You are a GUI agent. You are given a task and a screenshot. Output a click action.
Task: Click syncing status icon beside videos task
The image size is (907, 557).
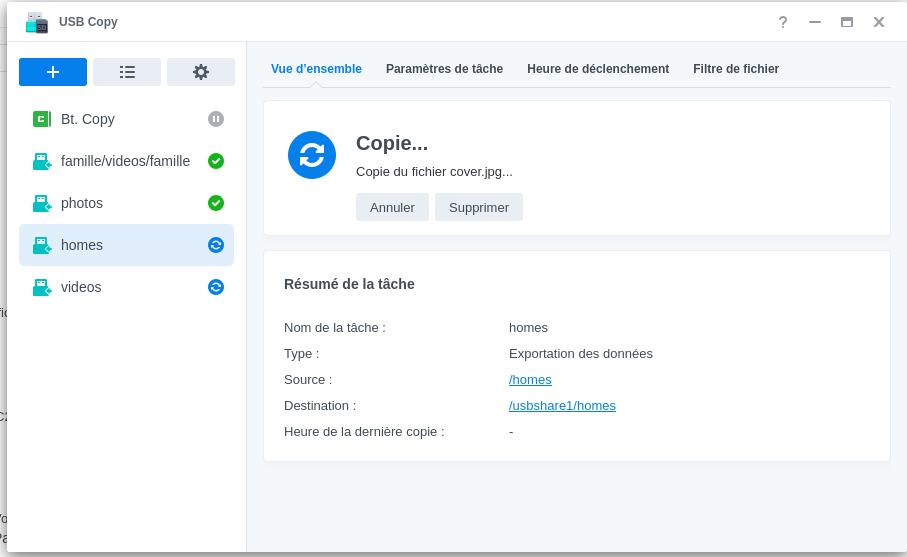point(216,287)
